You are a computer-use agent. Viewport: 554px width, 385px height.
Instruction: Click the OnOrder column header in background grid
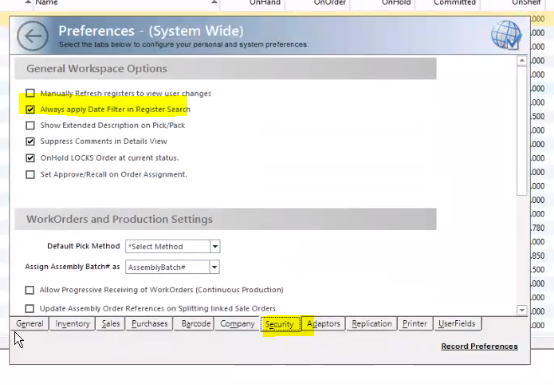tap(330, 3)
